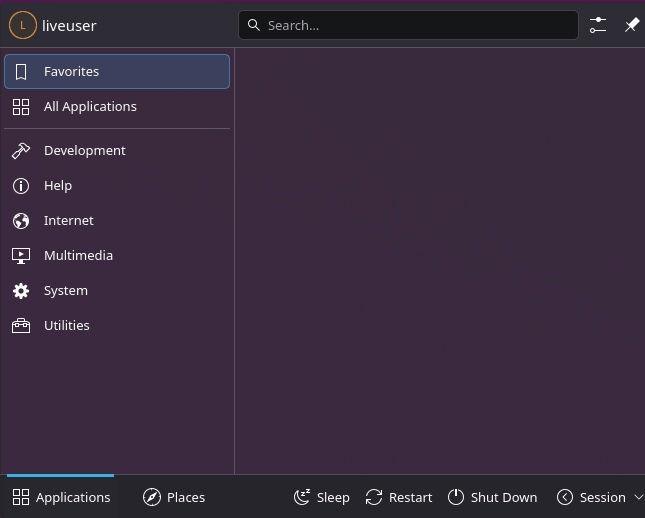Switch to the Applications tab

(x=61, y=497)
